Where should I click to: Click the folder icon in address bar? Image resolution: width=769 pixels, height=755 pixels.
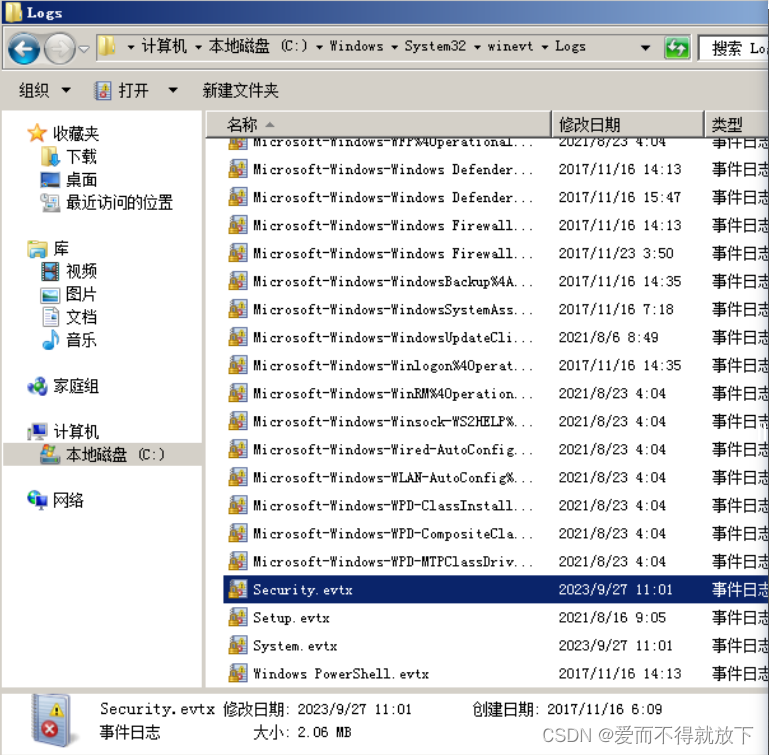tap(106, 47)
